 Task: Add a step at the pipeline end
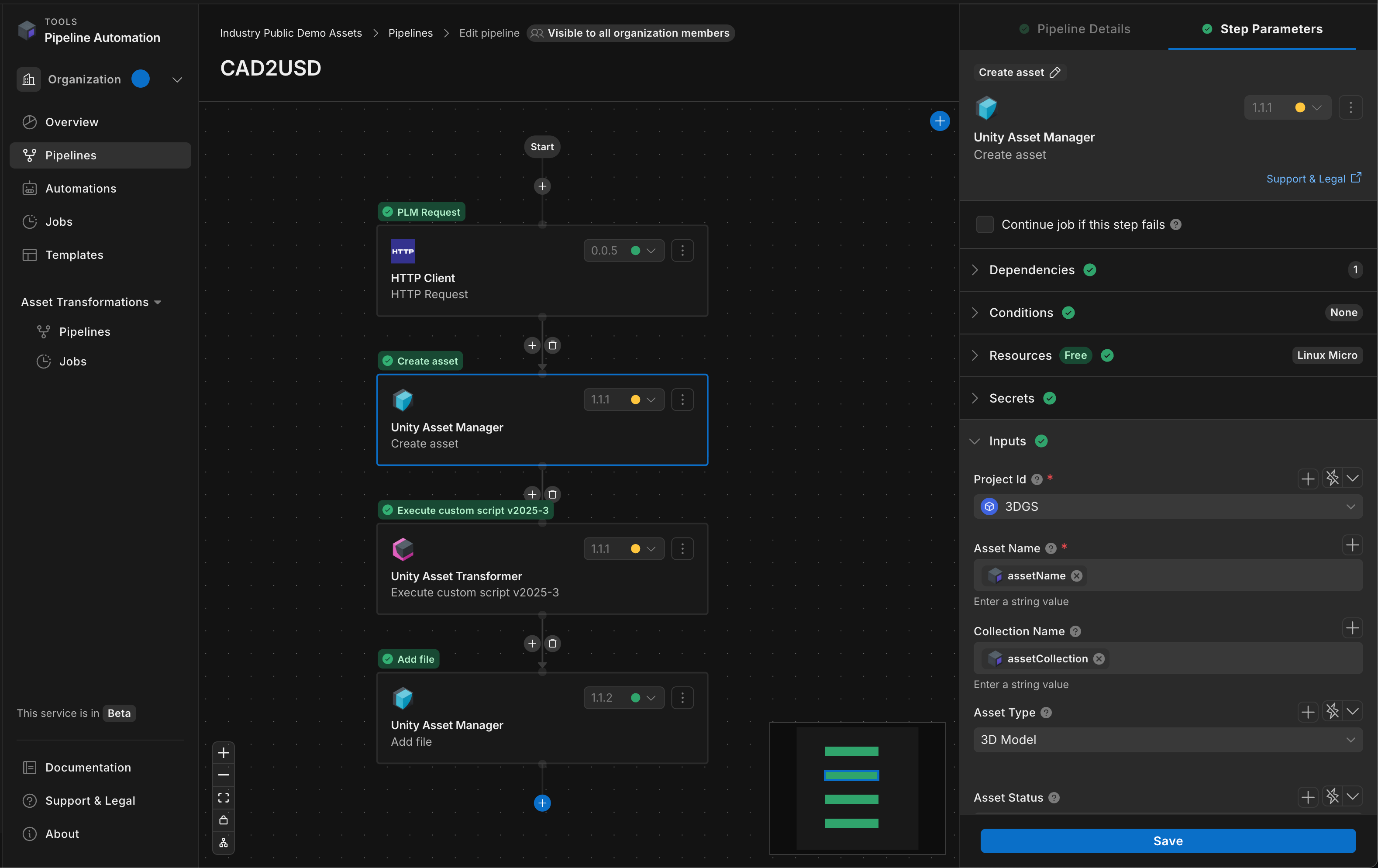coord(542,803)
